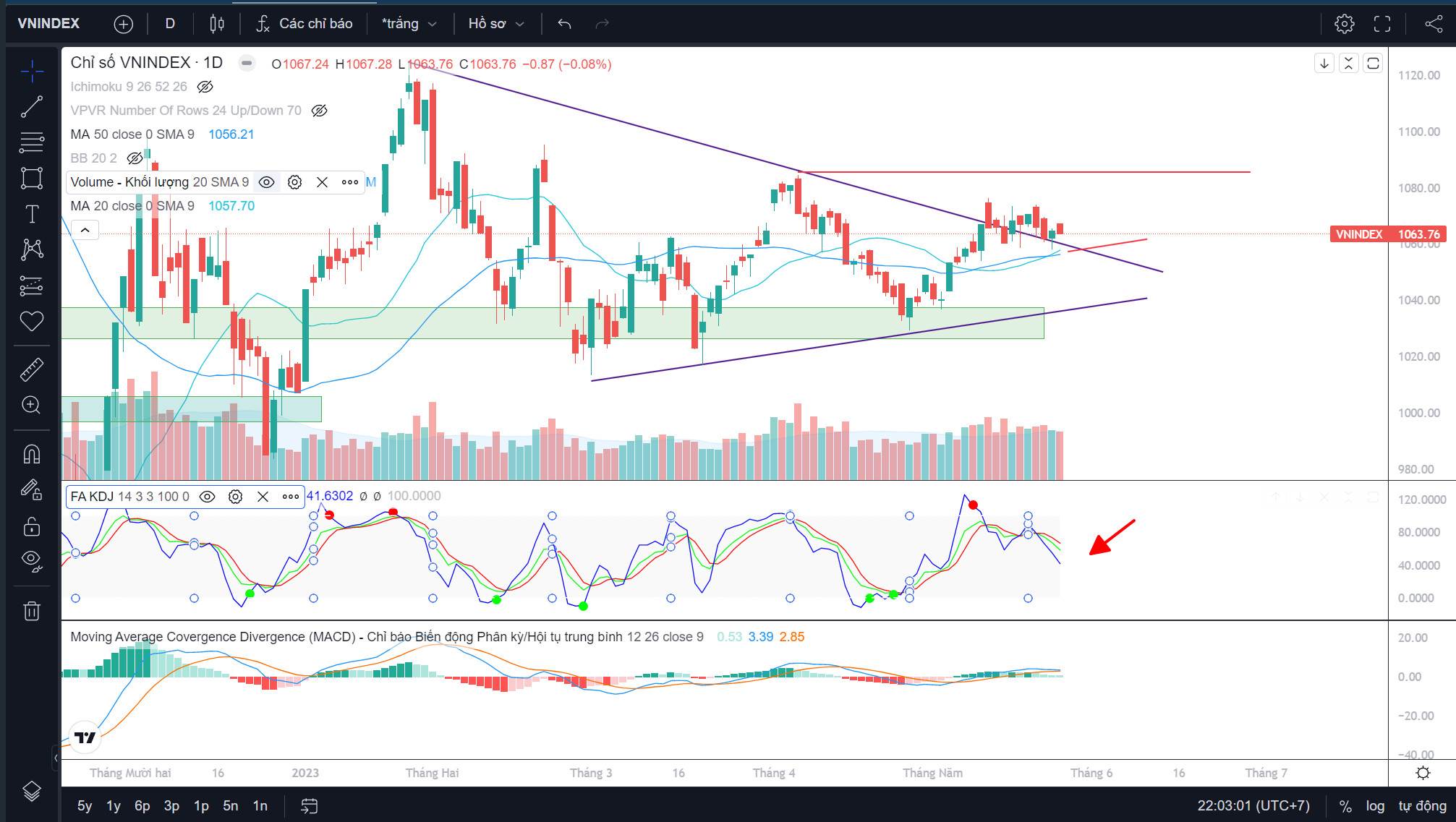Expand the Hồ sơ dropdown

[496, 24]
